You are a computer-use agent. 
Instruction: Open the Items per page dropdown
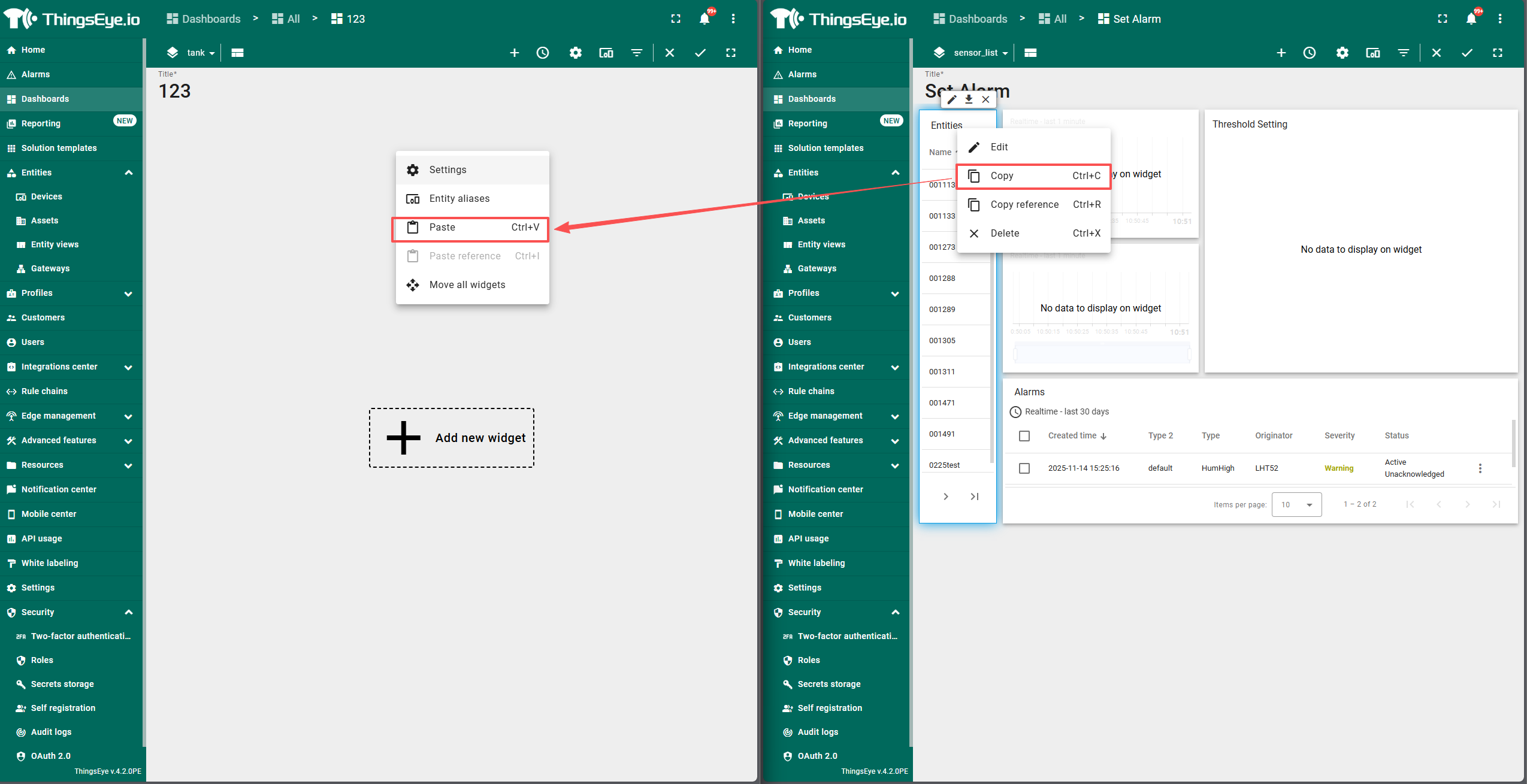point(1296,504)
